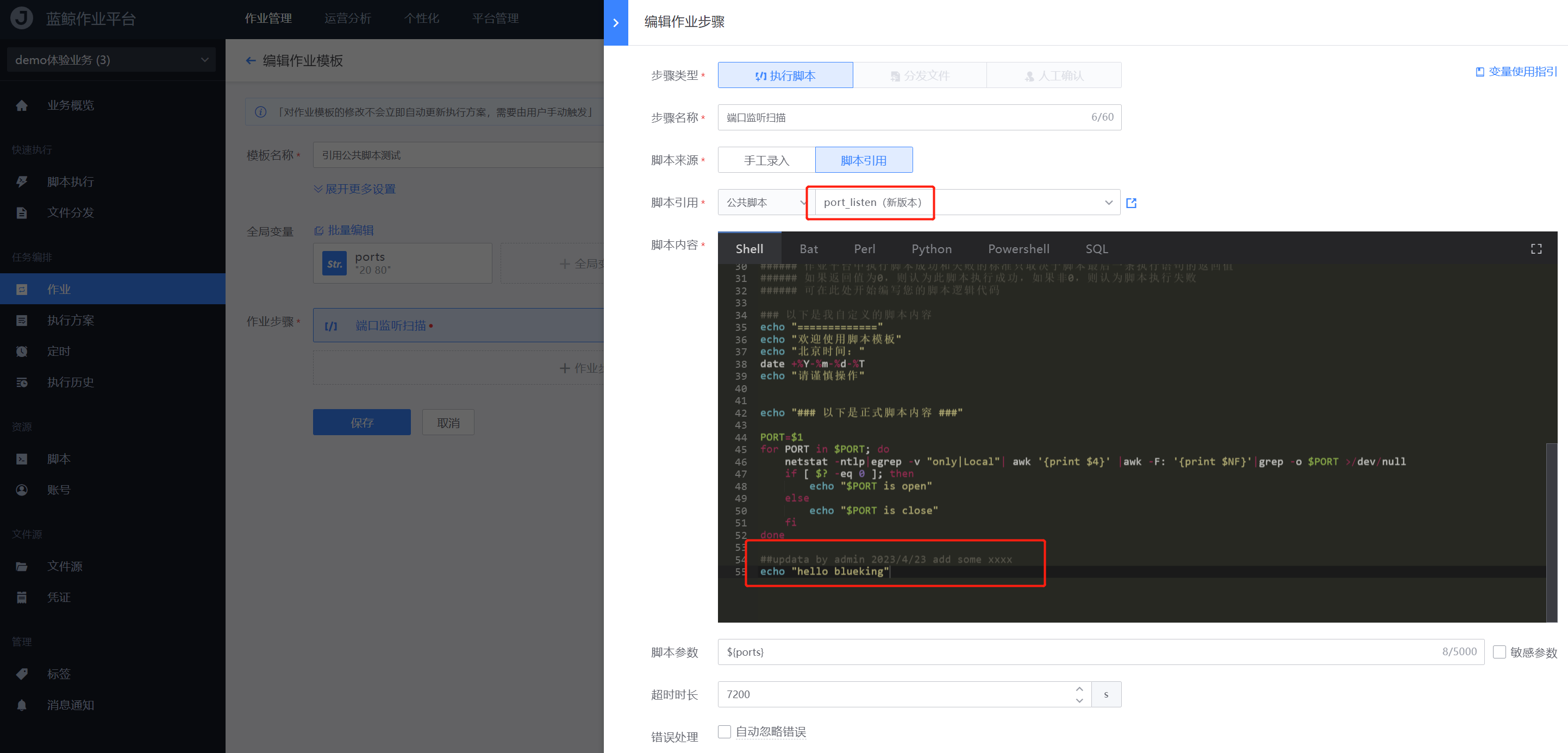Open referenced script in new window icon
The image size is (1568, 753).
coord(1132,203)
